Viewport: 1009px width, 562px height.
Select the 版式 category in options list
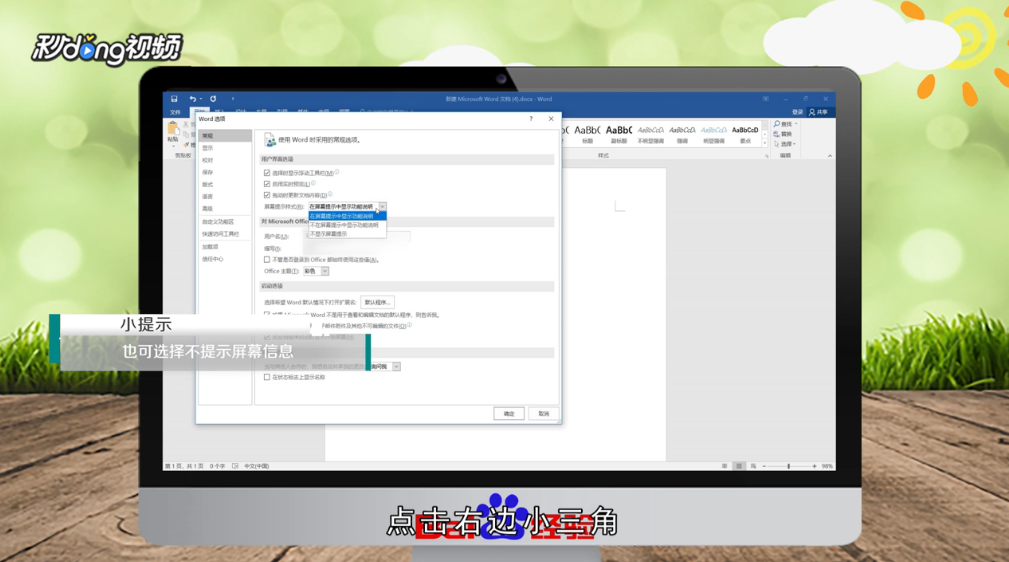225,185
